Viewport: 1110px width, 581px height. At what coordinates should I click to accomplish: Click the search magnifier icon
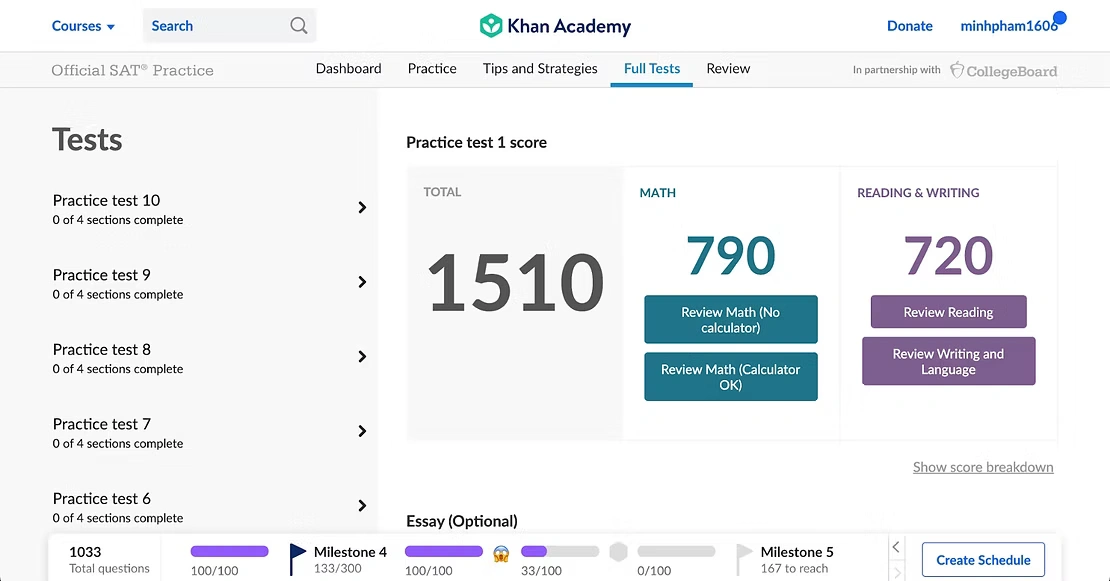299,26
